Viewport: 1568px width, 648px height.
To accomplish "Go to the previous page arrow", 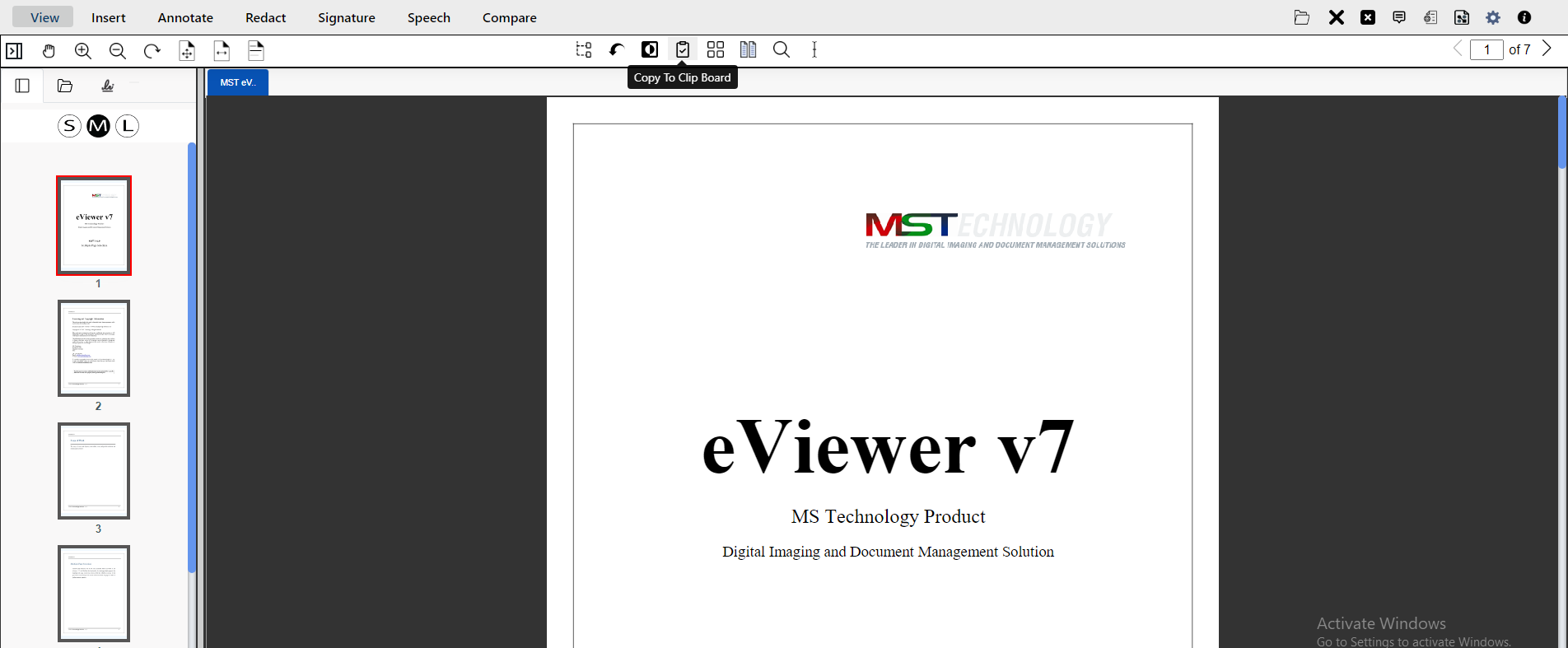I will [x=1458, y=49].
